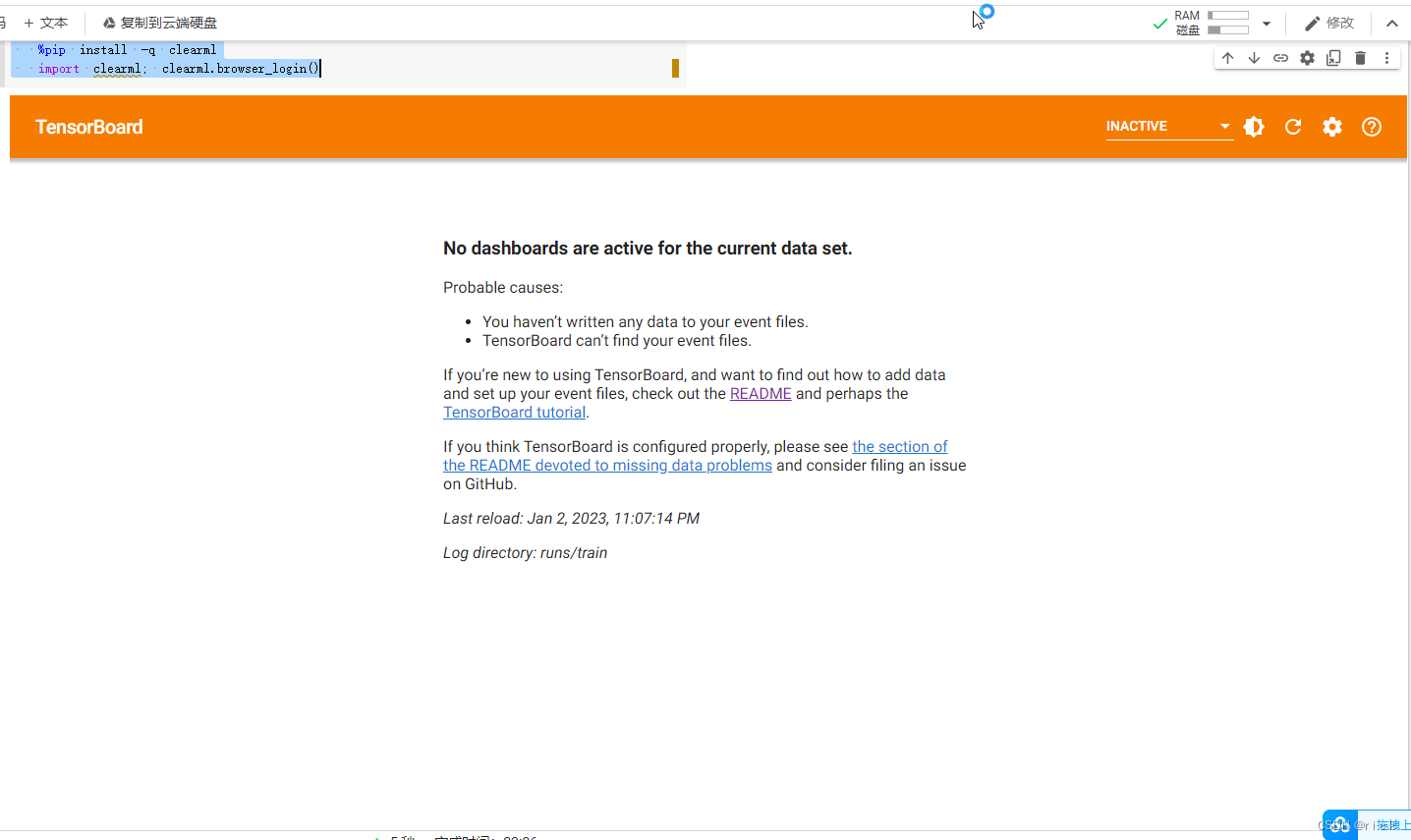Open the README missing data problems link
1411x840 pixels.
tap(696, 456)
